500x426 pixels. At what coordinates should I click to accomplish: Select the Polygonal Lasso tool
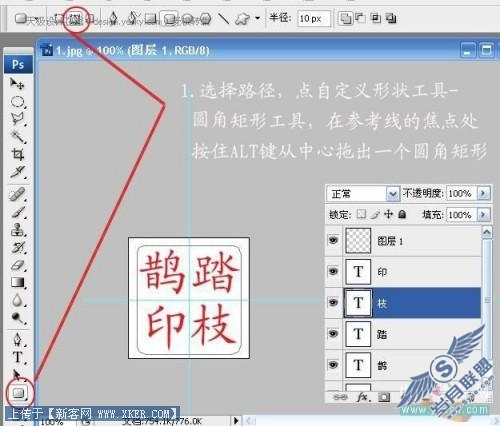pos(18,119)
